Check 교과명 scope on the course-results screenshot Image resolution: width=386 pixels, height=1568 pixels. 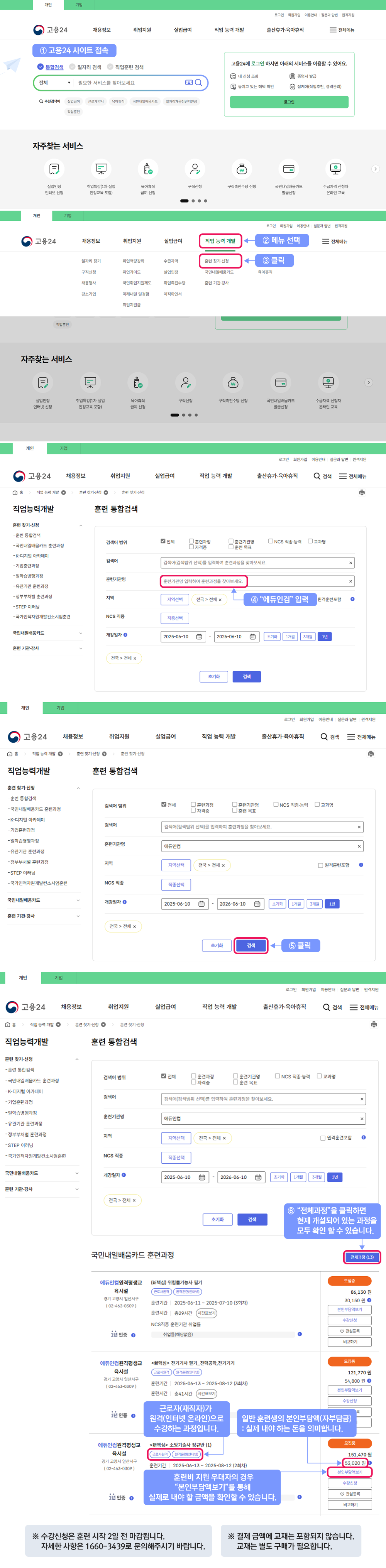(320, 1076)
